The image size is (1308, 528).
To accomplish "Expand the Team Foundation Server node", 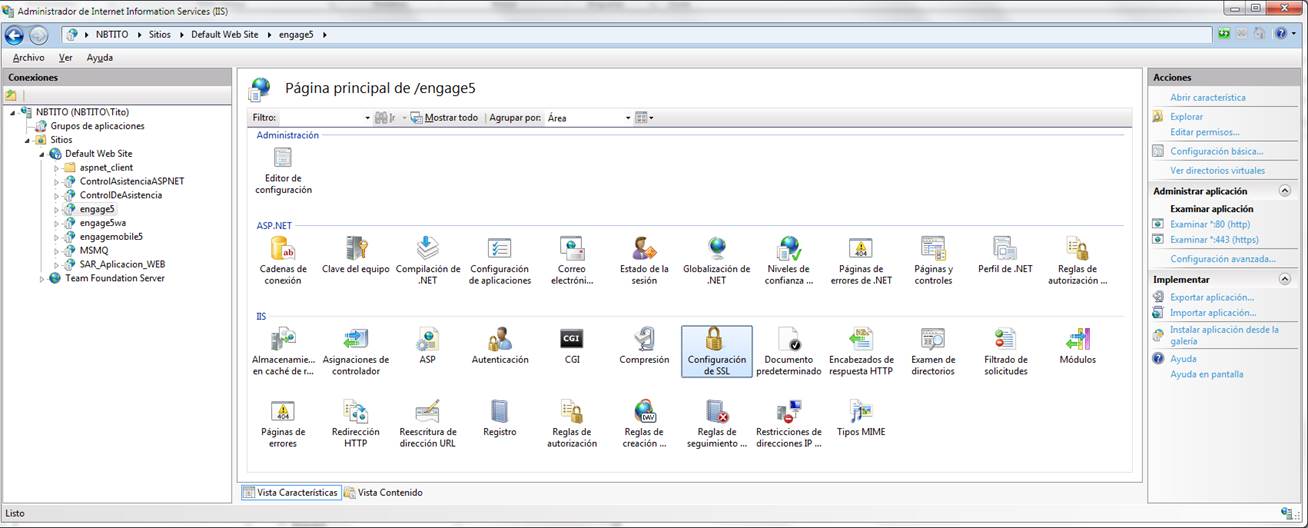I will coord(43,279).
